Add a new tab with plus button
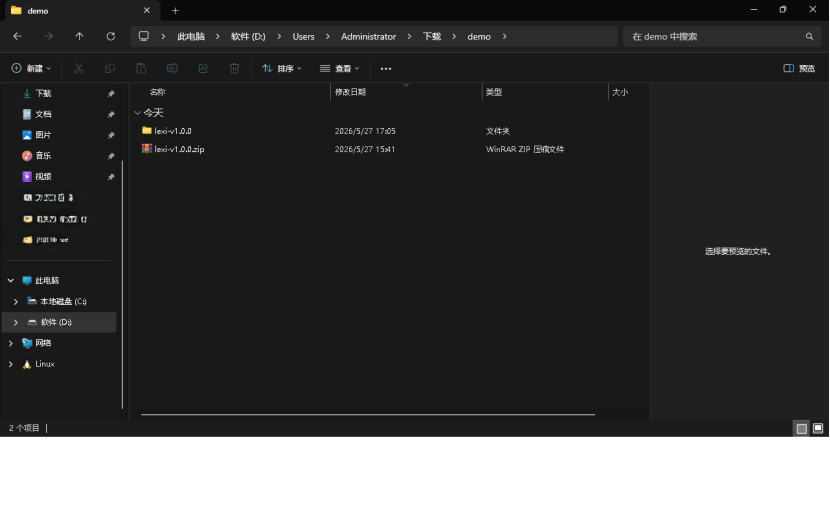Viewport: 830px width, 521px height. click(x=175, y=11)
